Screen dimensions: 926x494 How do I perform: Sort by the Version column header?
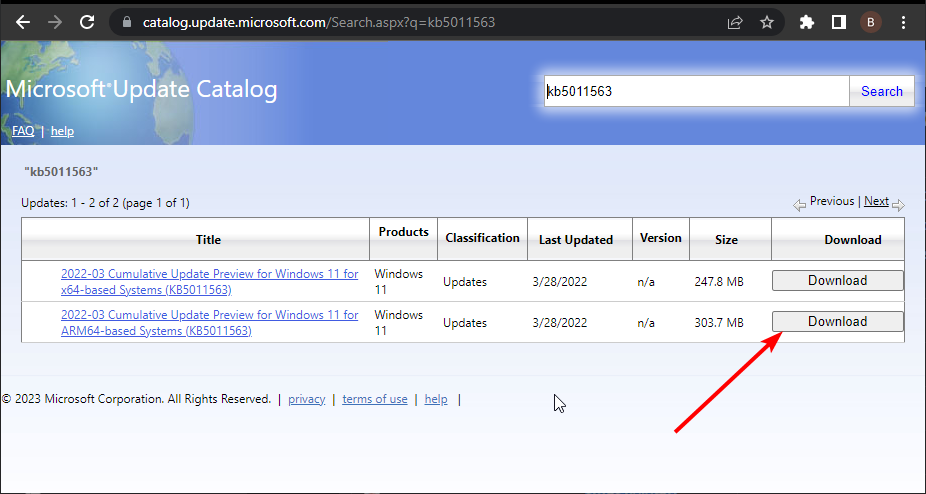[x=661, y=238]
